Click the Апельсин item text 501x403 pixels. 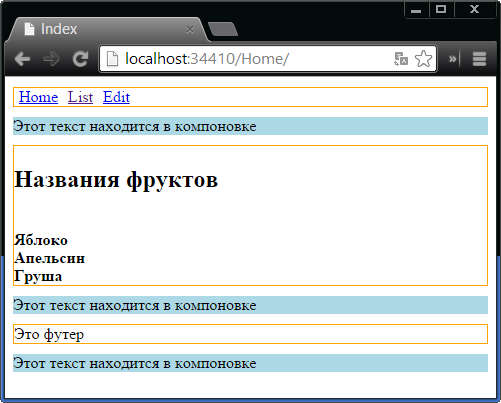tap(49, 258)
